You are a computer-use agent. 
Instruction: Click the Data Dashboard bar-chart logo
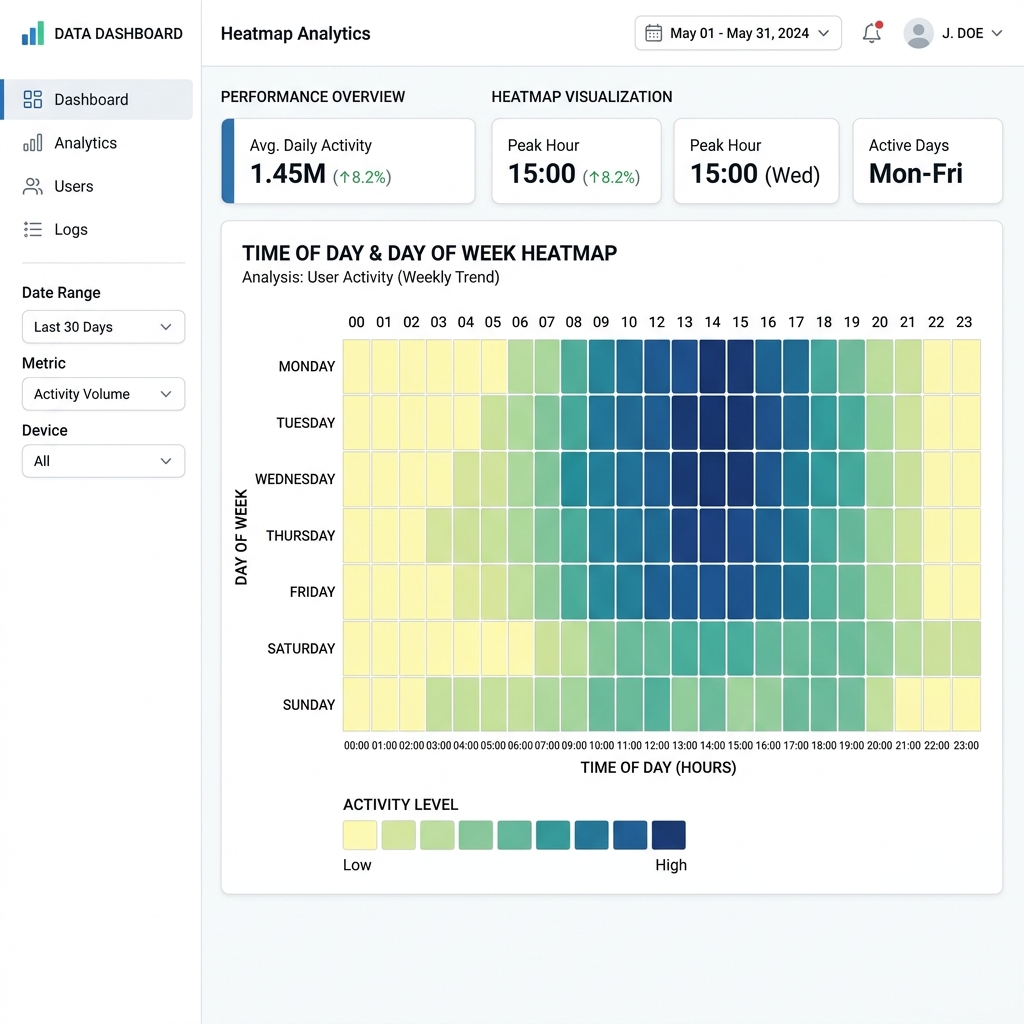pyautogui.click(x=33, y=33)
